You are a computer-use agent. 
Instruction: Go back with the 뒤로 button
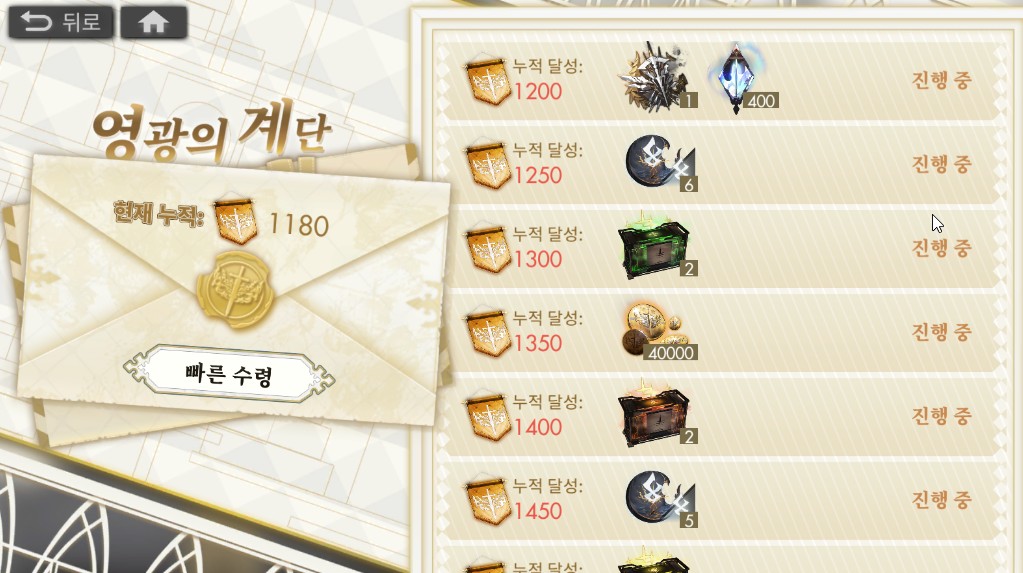61,22
